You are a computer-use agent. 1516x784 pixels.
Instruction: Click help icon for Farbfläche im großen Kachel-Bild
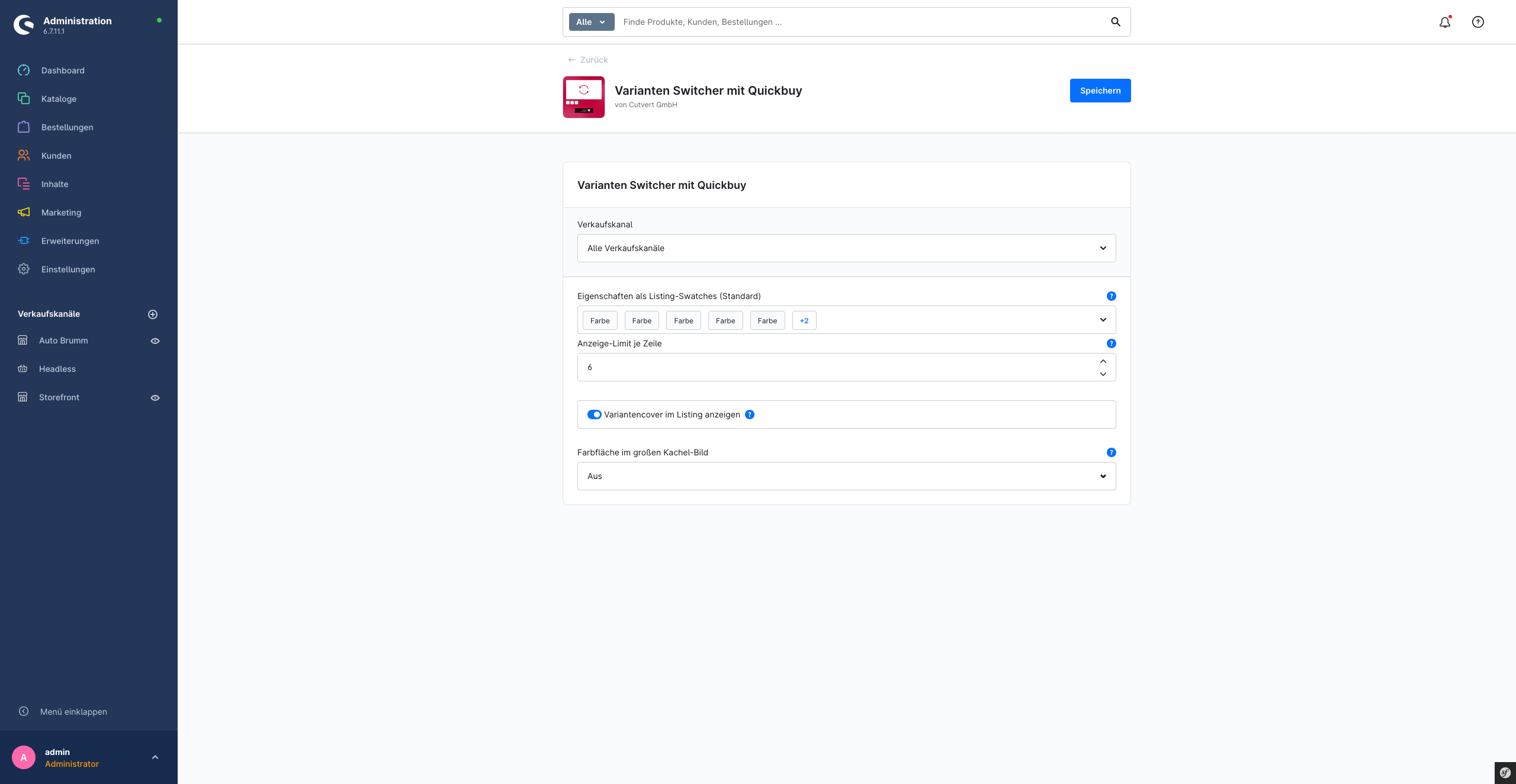click(x=1112, y=452)
